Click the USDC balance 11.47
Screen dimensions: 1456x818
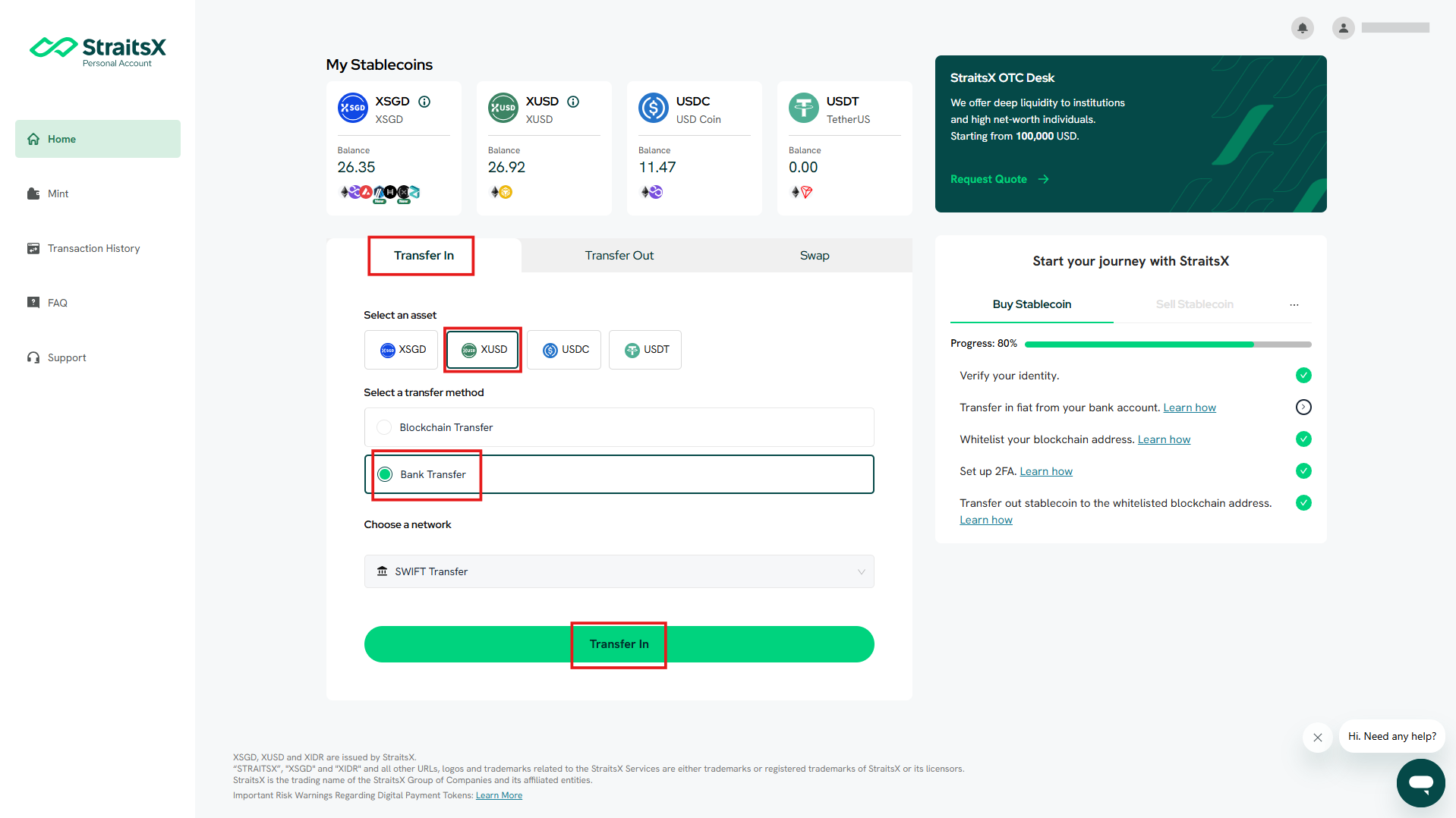657,167
